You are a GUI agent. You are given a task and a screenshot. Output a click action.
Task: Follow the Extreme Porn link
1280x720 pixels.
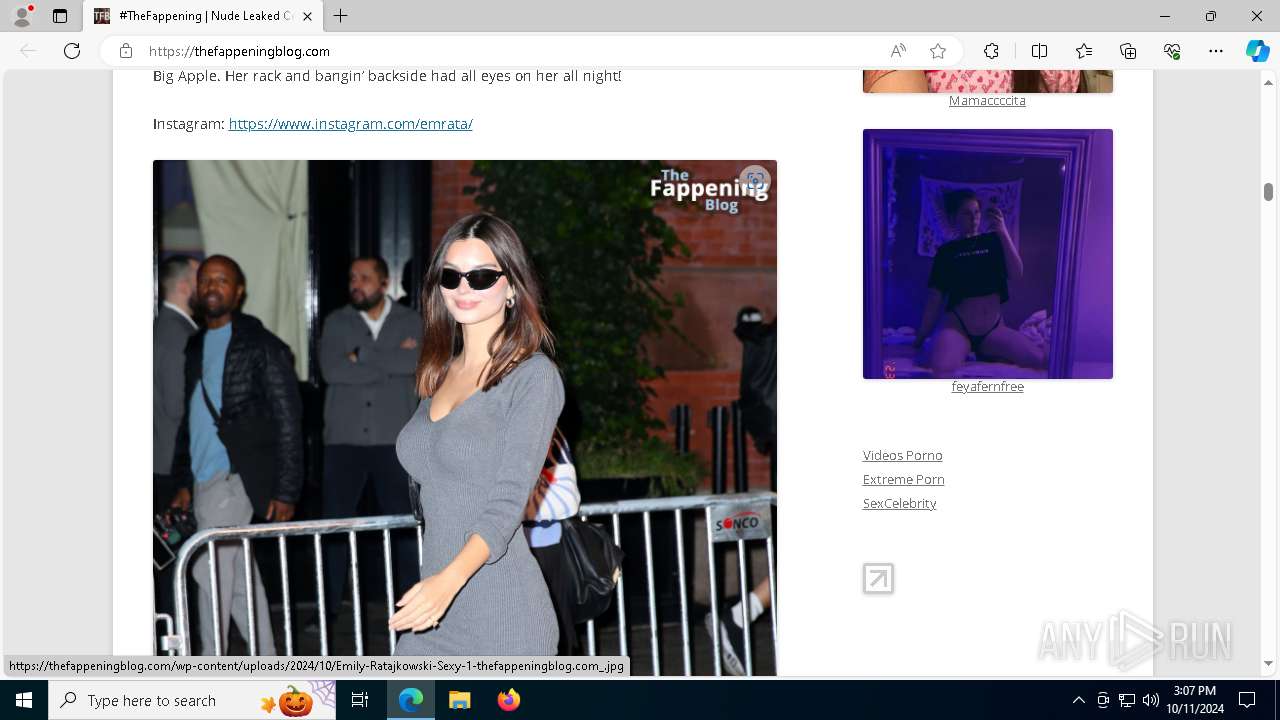903,479
